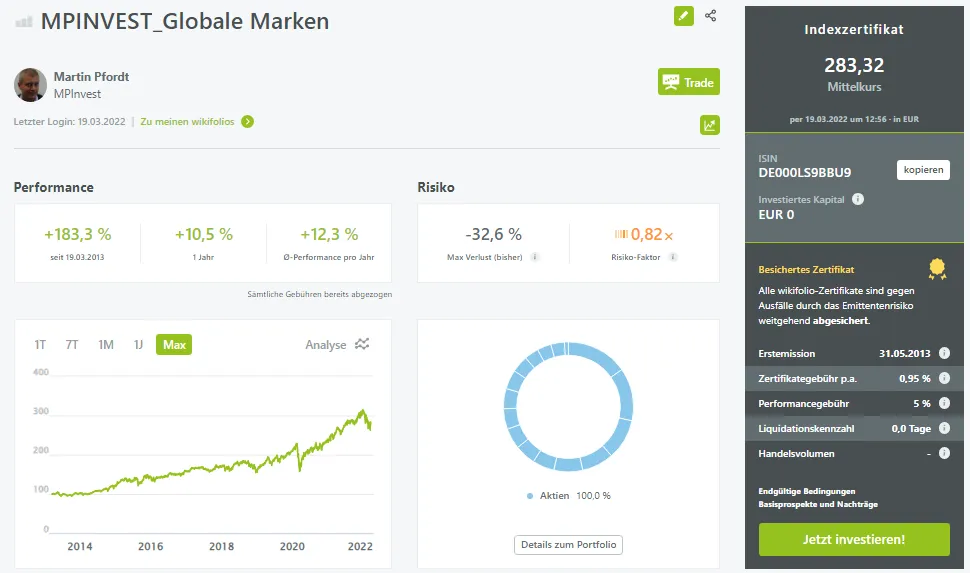970x573 pixels.
Task: Click the Besichertes Zertifikat heading
Action: (x=806, y=270)
